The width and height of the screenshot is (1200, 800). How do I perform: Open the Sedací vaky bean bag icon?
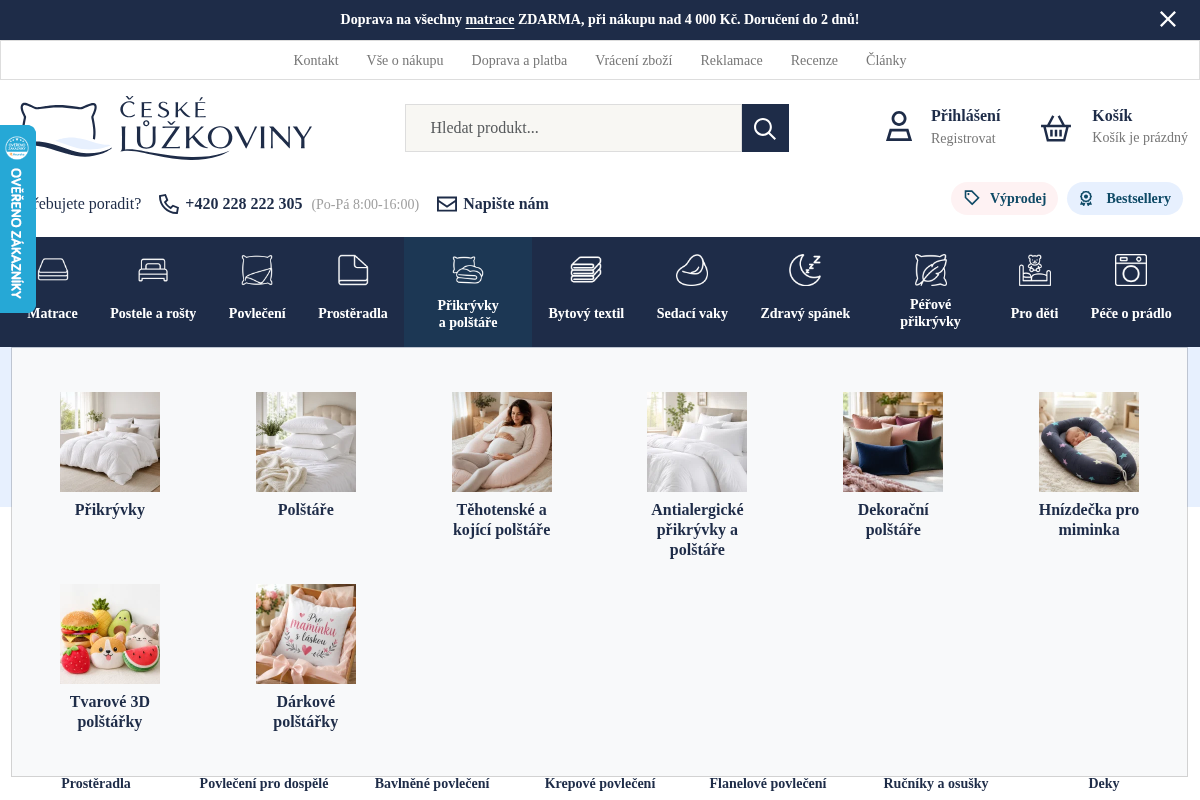tap(692, 270)
